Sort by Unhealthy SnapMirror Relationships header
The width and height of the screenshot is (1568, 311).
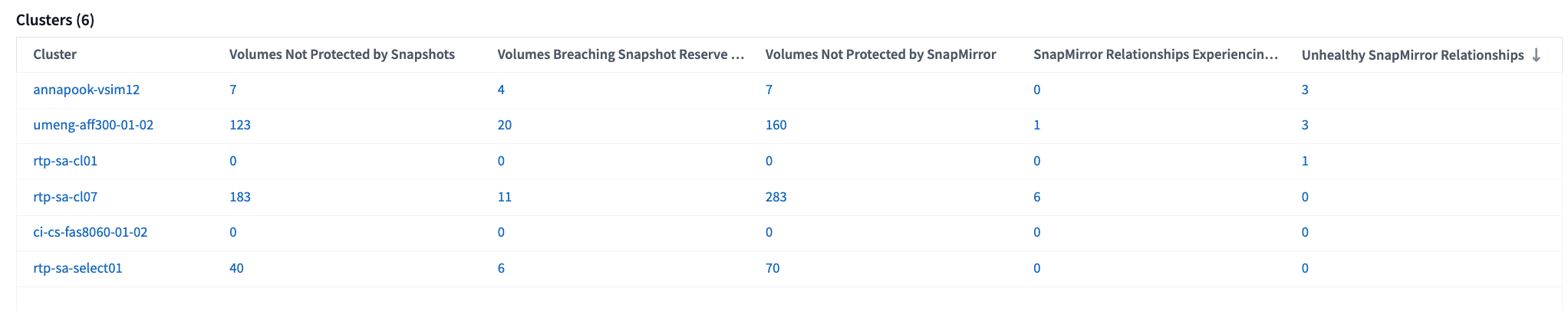1413,55
